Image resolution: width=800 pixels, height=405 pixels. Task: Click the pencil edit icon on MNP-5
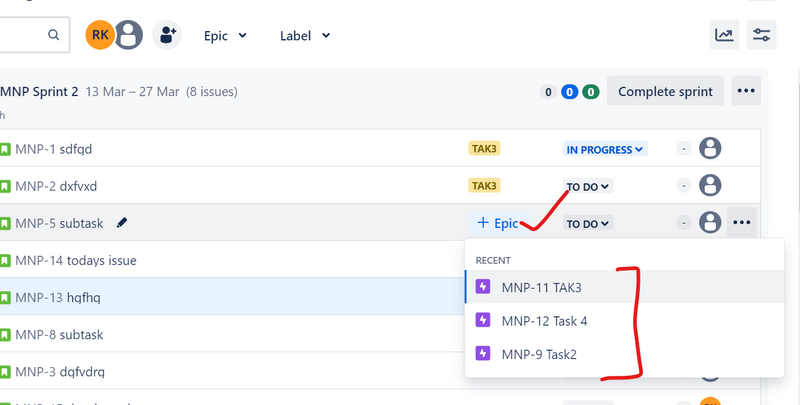[122, 222]
